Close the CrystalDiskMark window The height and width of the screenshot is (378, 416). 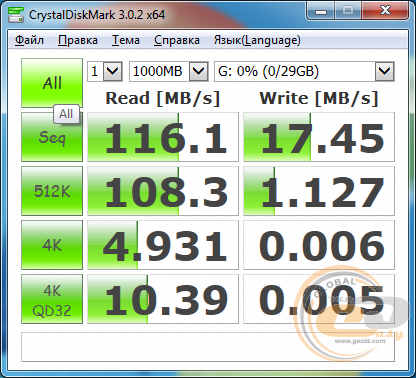click(x=385, y=11)
